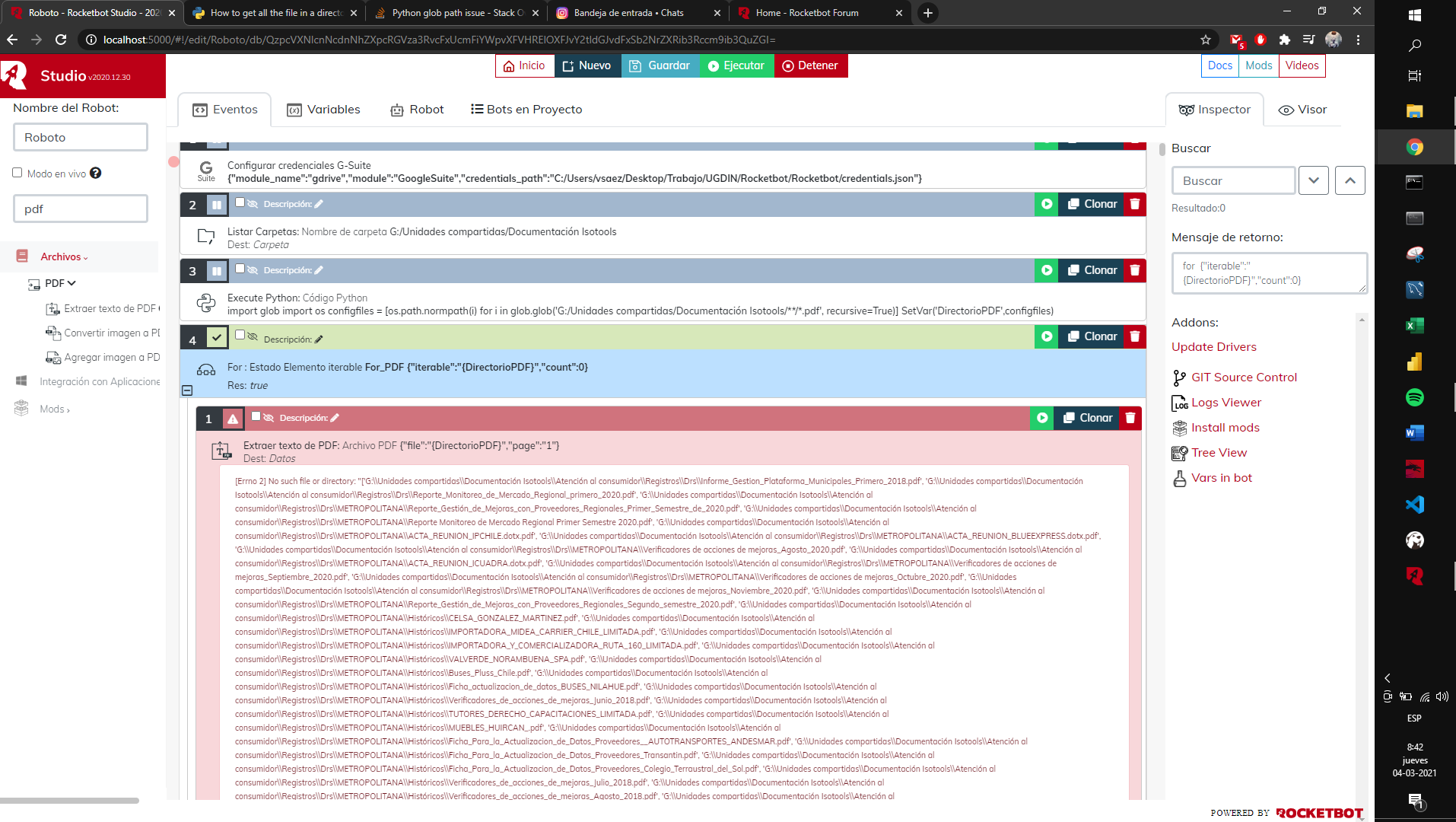The height and width of the screenshot is (822, 1456).
Task: Collapse the For loop with the minus box
Action: pyautogui.click(x=187, y=390)
